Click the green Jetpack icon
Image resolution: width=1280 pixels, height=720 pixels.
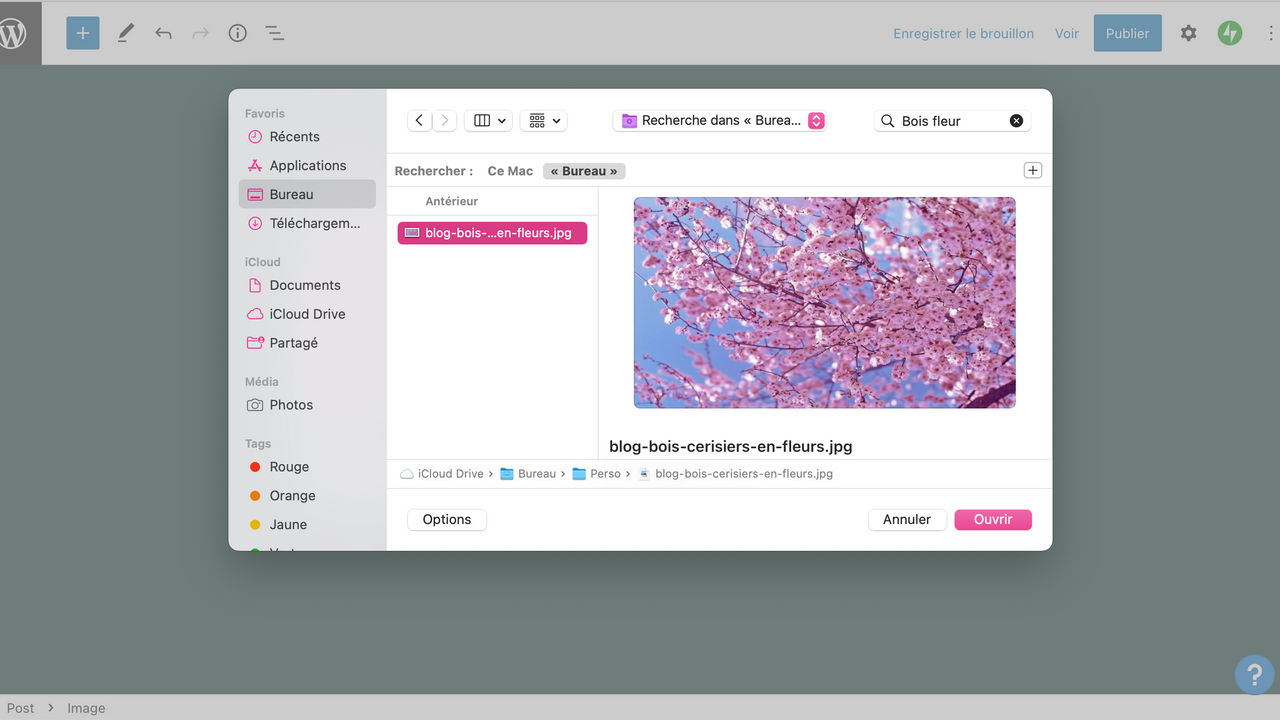(1230, 32)
